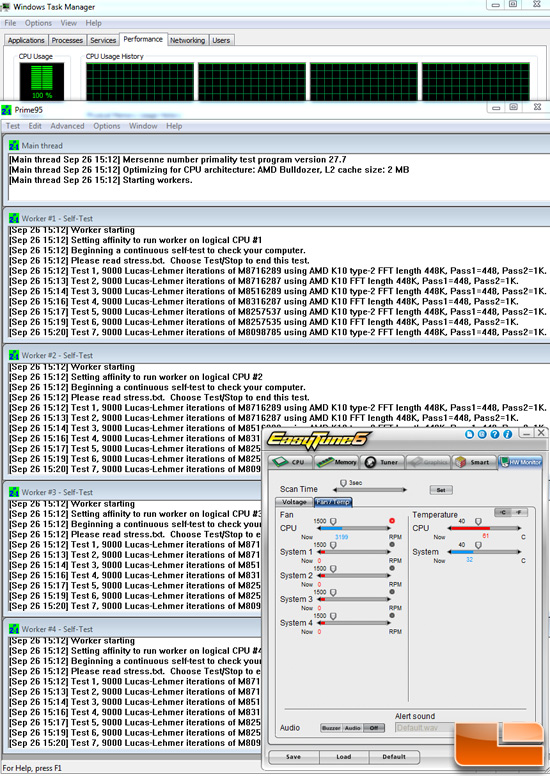
Task: Click the monitor icon on HW Monitor tab
Action: point(505,462)
